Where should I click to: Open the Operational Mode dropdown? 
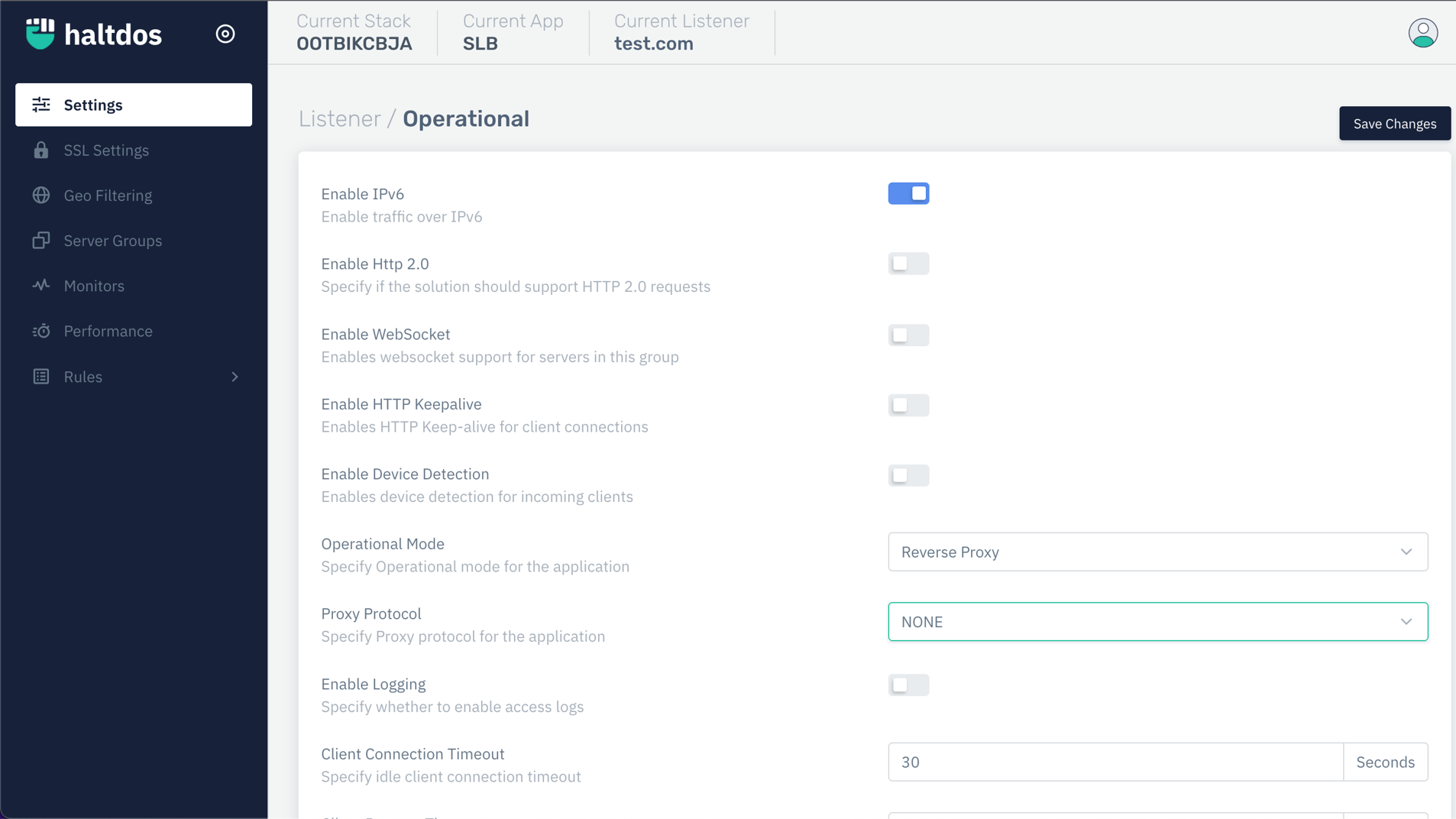(1157, 552)
